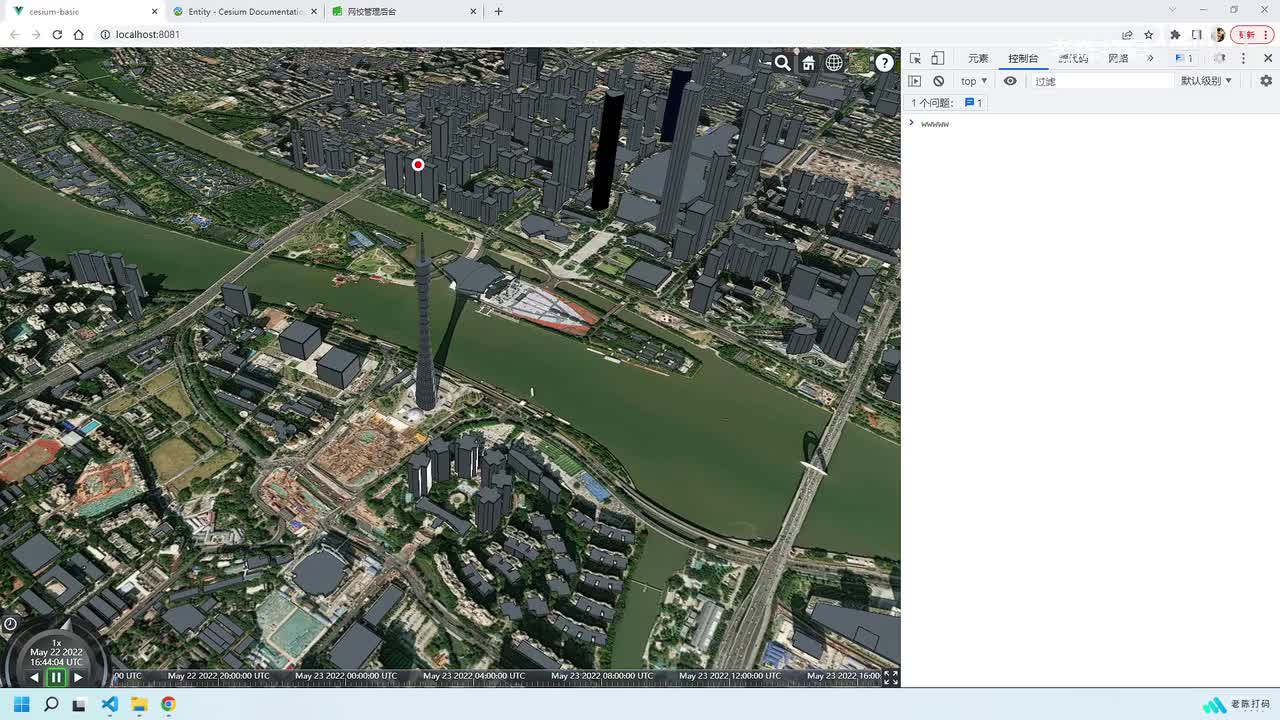Switch to the 控制台 DevTools panel

pos(1023,58)
